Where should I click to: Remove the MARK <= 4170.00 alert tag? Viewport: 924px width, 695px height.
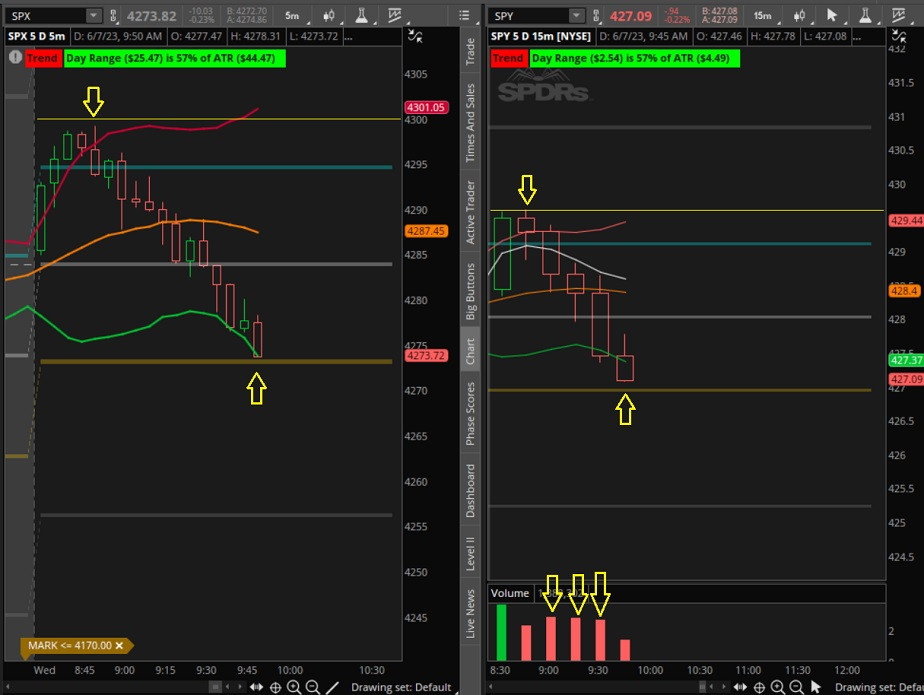[120, 645]
